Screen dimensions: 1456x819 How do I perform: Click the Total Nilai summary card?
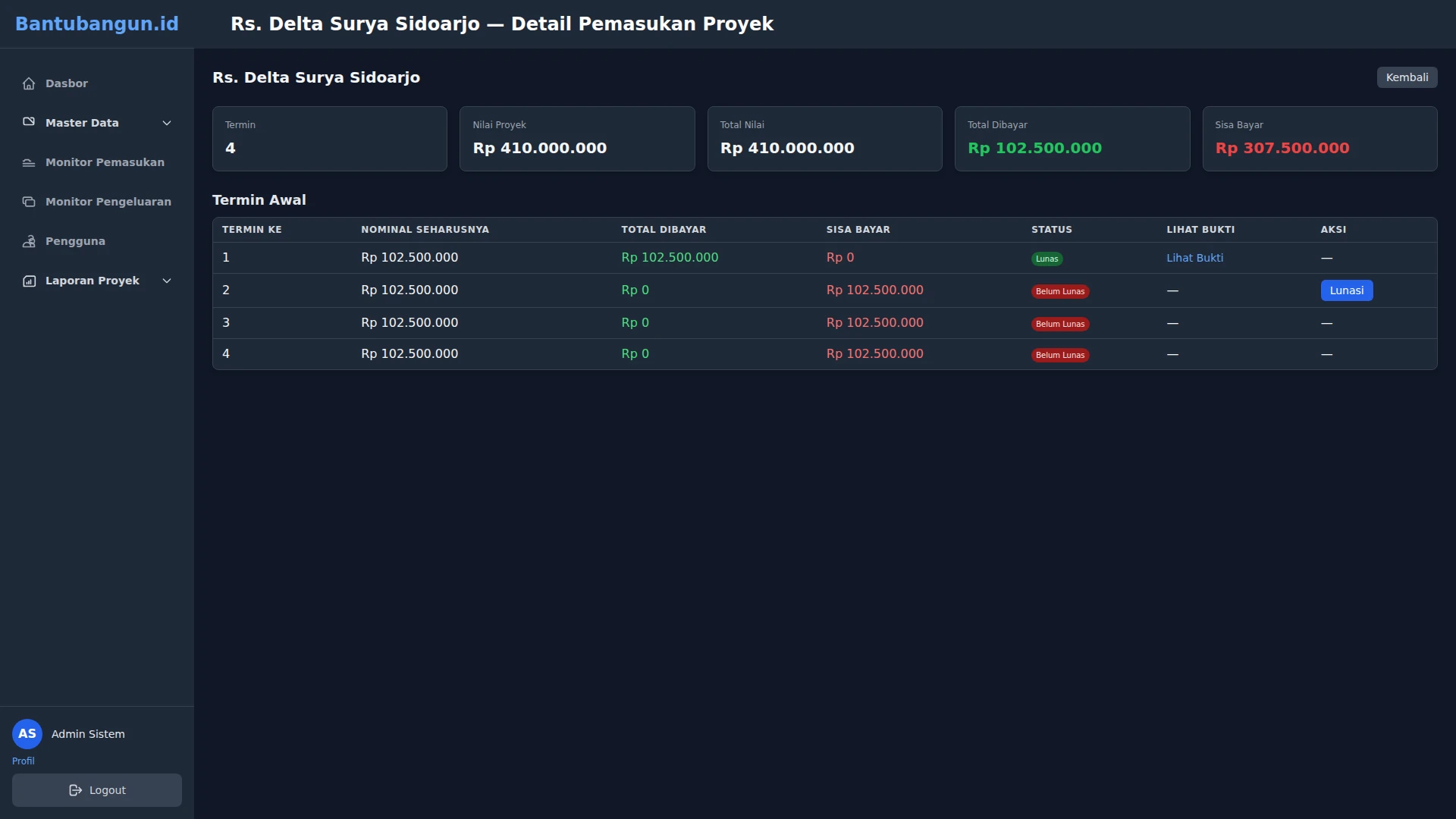point(825,139)
